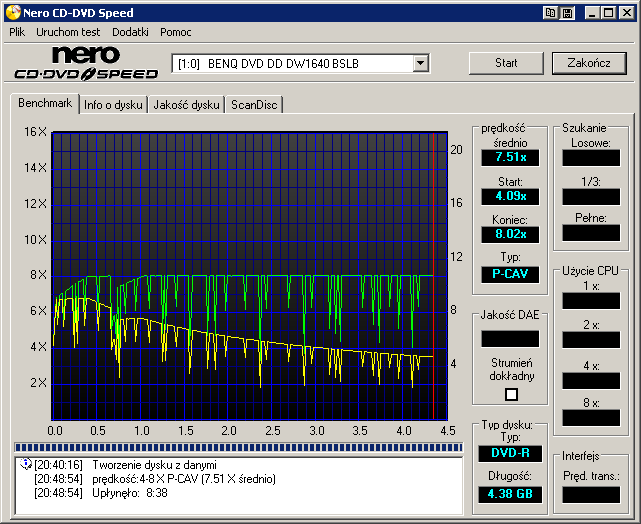Maximize the Nero CD-DVD Speed window
641x524 pixels.
click(x=609, y=13)
